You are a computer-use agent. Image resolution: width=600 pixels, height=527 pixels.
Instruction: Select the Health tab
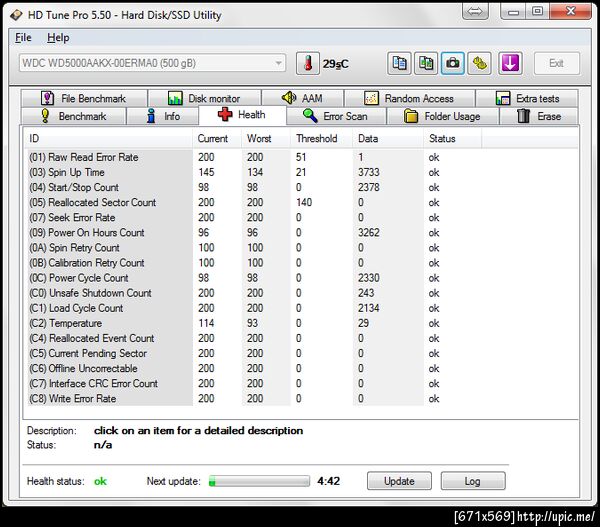pyautogui.click(x=242, y=115)
